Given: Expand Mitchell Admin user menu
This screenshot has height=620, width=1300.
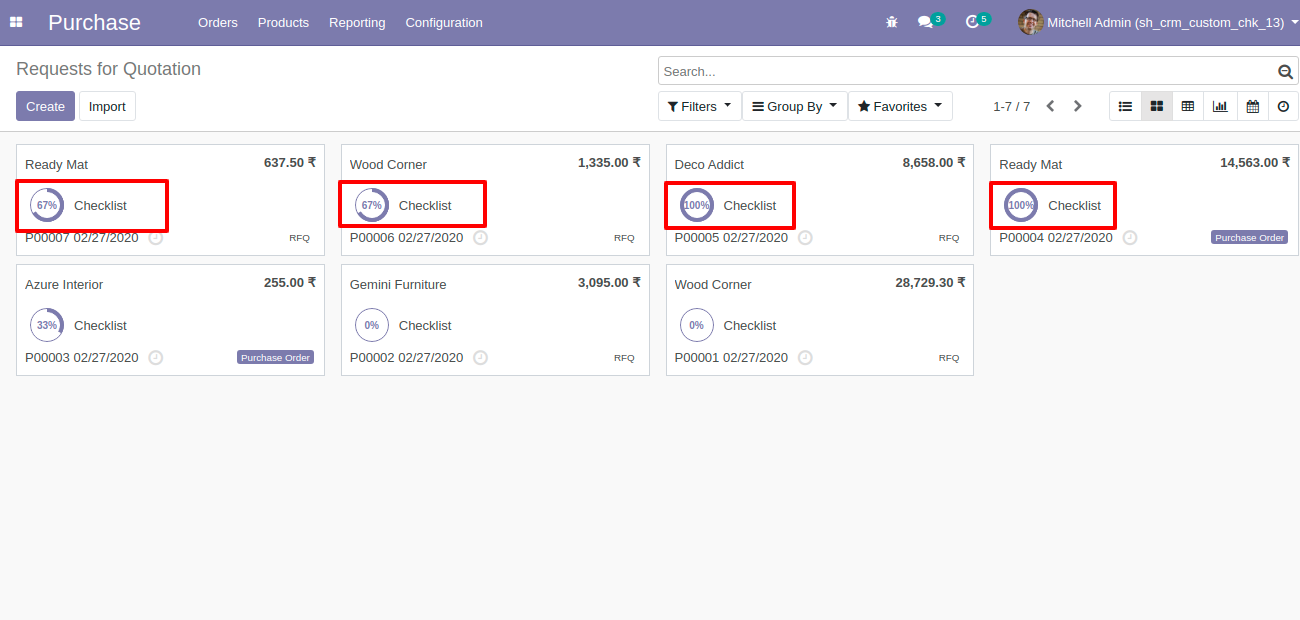Looking at the screenshot, I should tap(1170, 22).
